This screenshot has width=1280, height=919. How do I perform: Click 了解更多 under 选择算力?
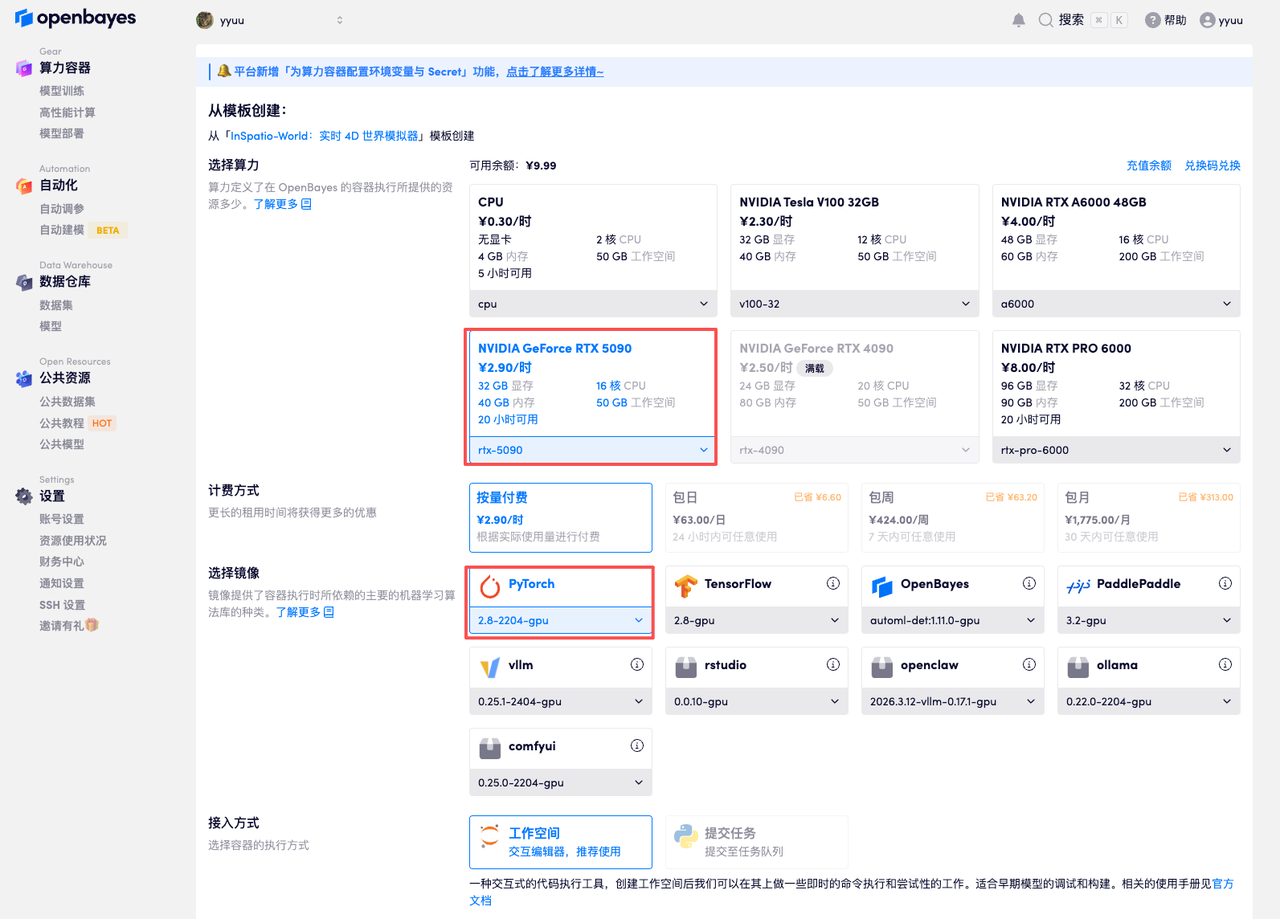click(282, 204)
